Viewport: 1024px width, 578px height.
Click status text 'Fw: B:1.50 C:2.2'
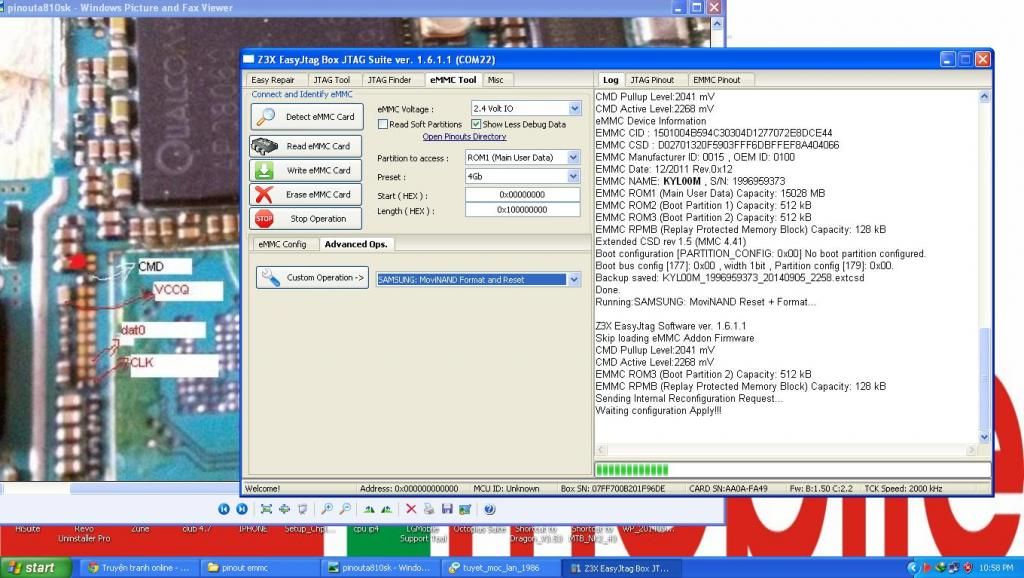pos(821,489)
